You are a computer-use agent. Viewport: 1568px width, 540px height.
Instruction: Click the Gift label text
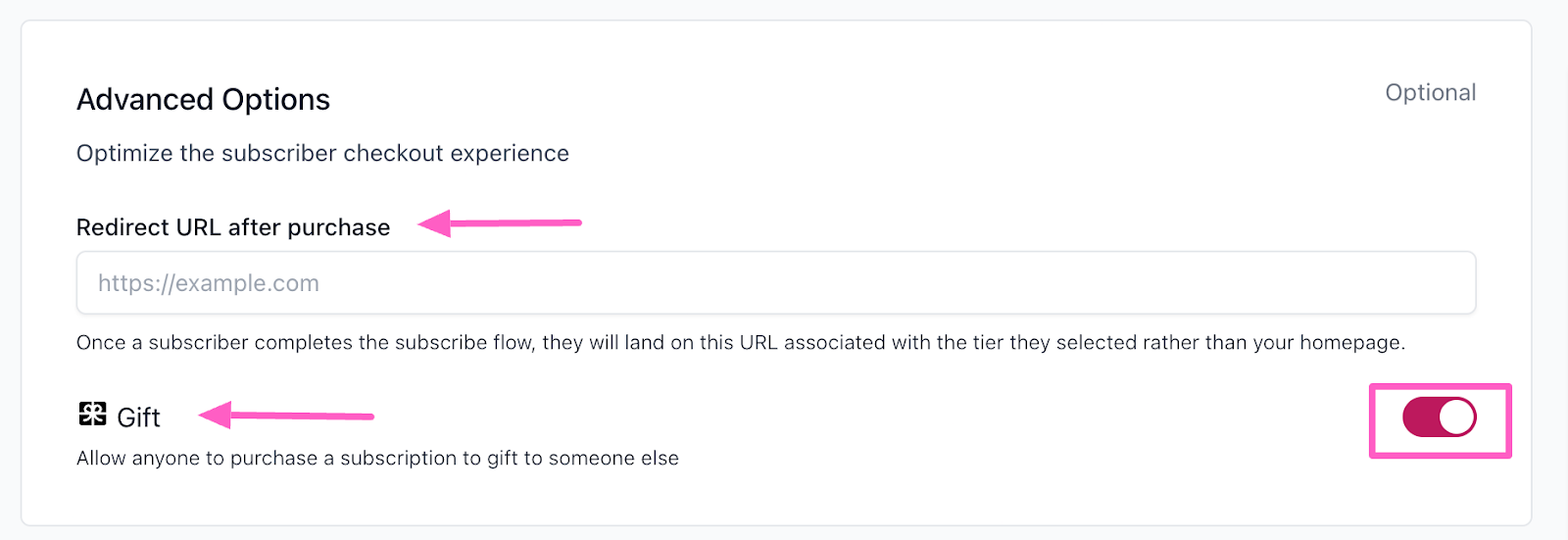click(138, 418)
